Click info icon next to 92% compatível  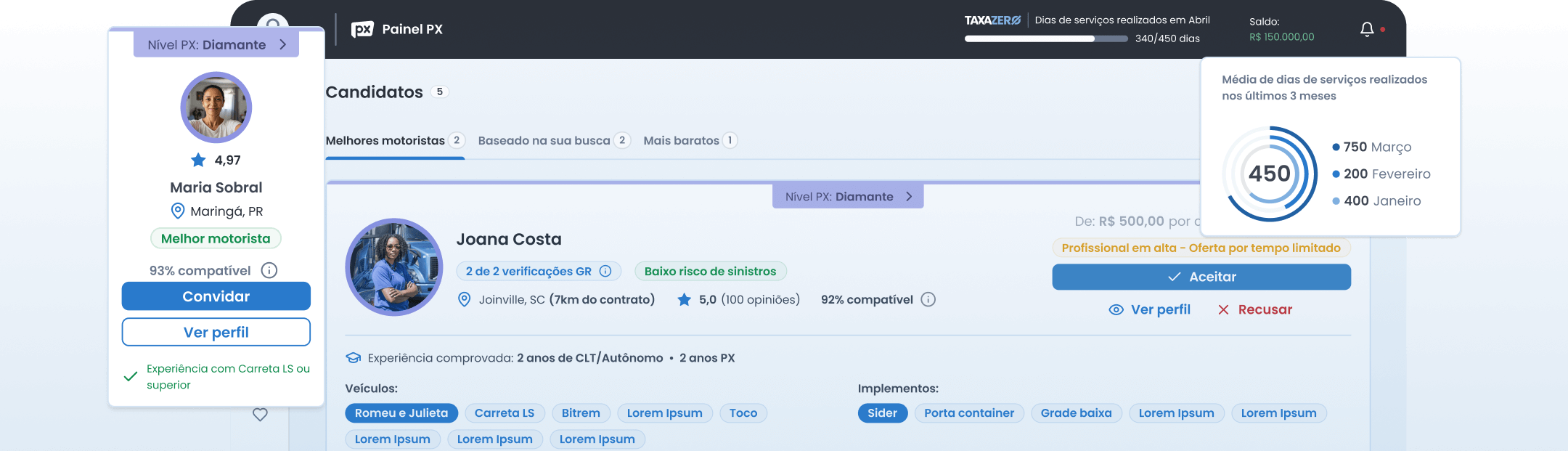[x=928, y=299]
